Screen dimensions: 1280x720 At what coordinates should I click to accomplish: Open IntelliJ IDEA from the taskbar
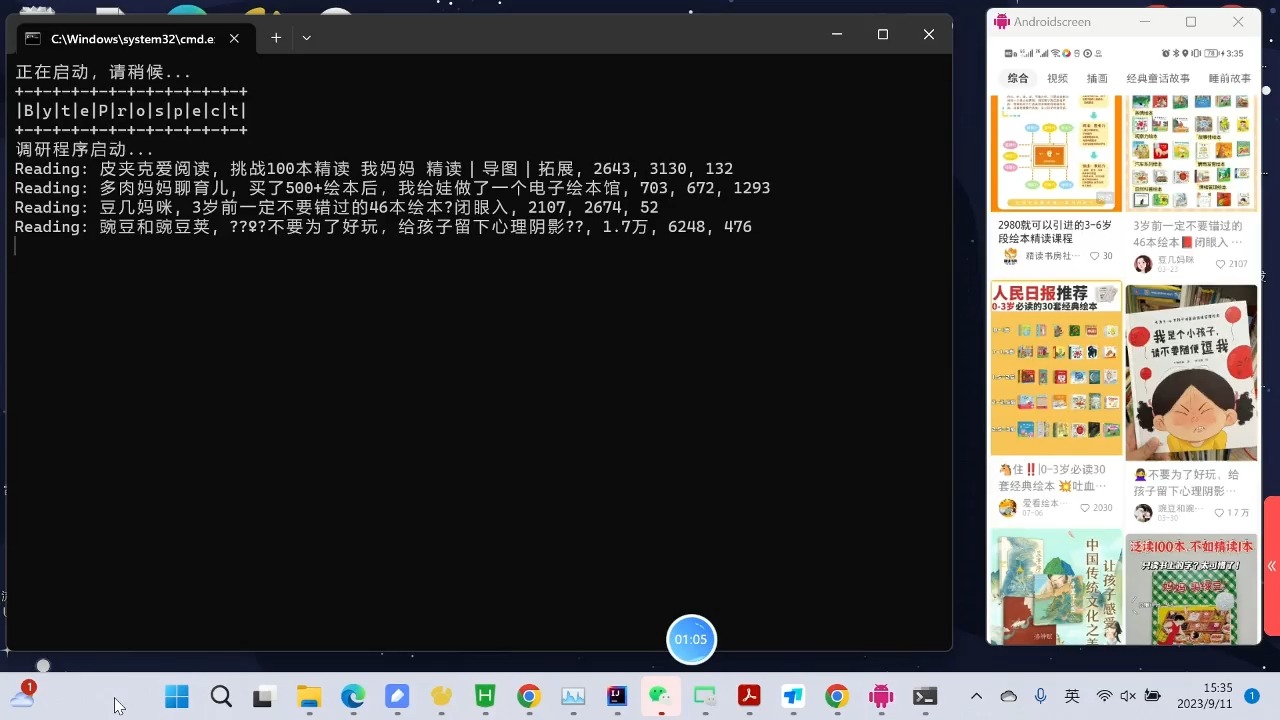615,696
